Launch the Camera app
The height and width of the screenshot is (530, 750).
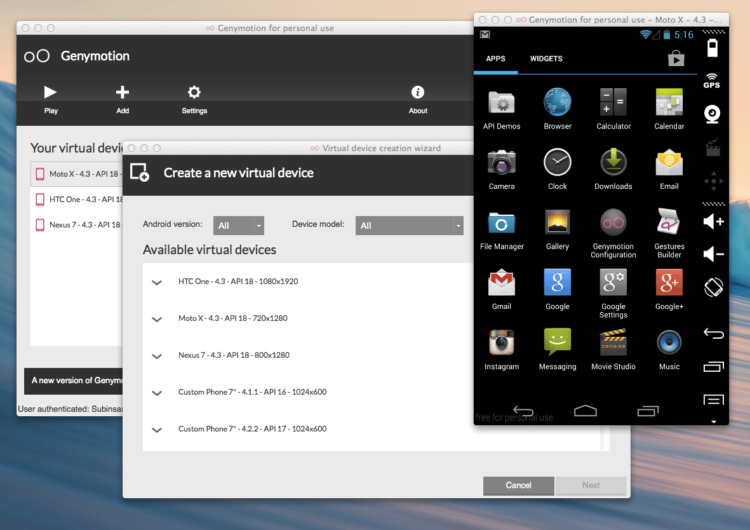click(501, 169)
